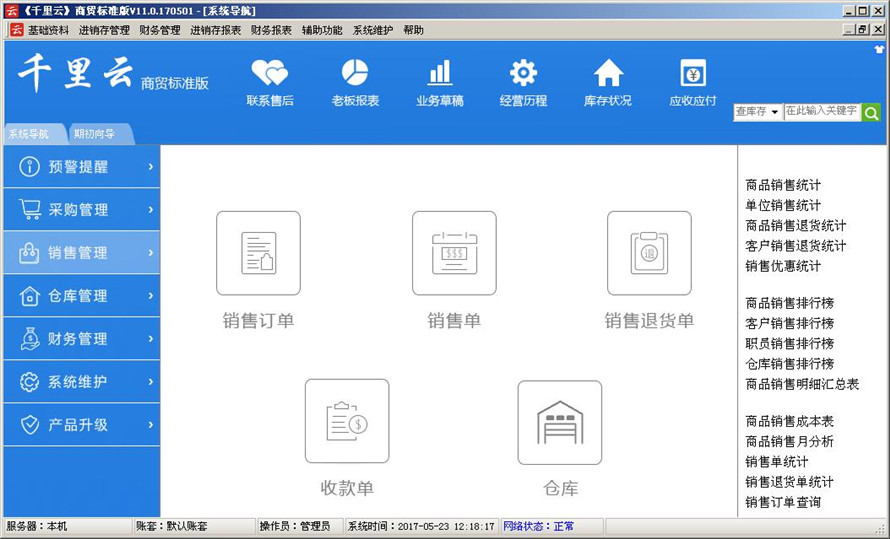The image size is (890, 539).
Task: Open 老板报表 pie chart icon
Action: 355,74
